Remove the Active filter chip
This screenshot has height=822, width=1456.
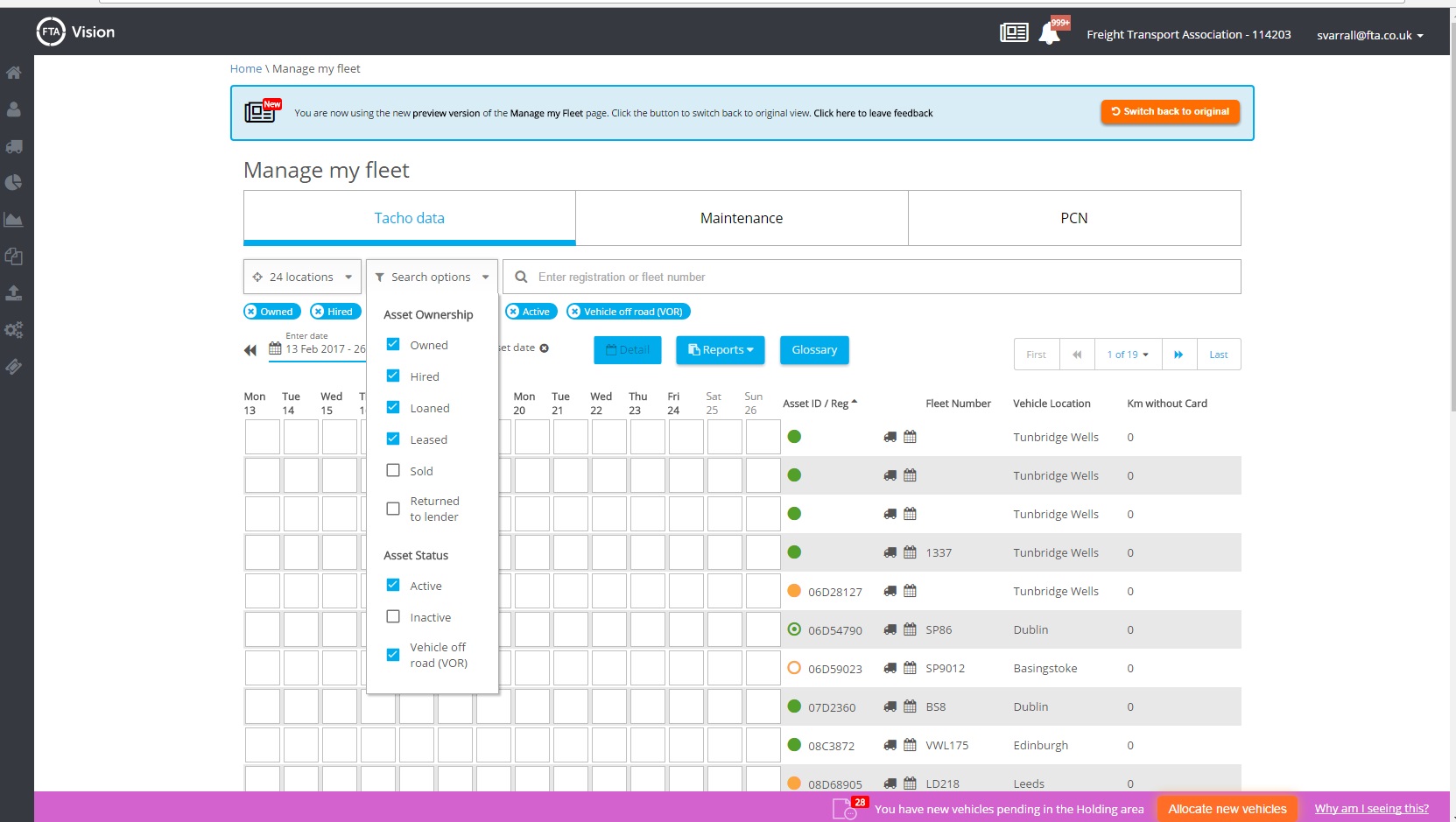[513, 312]
